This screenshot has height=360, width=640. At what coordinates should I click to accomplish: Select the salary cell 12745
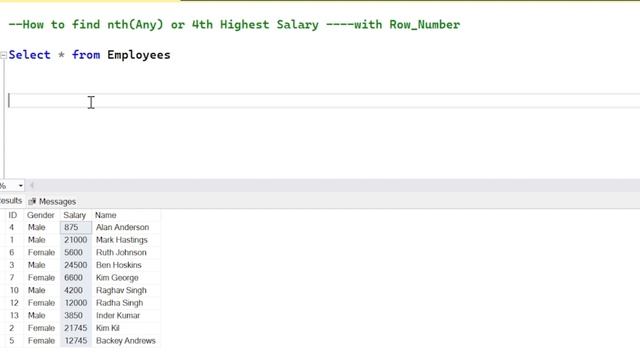[76, 341]
